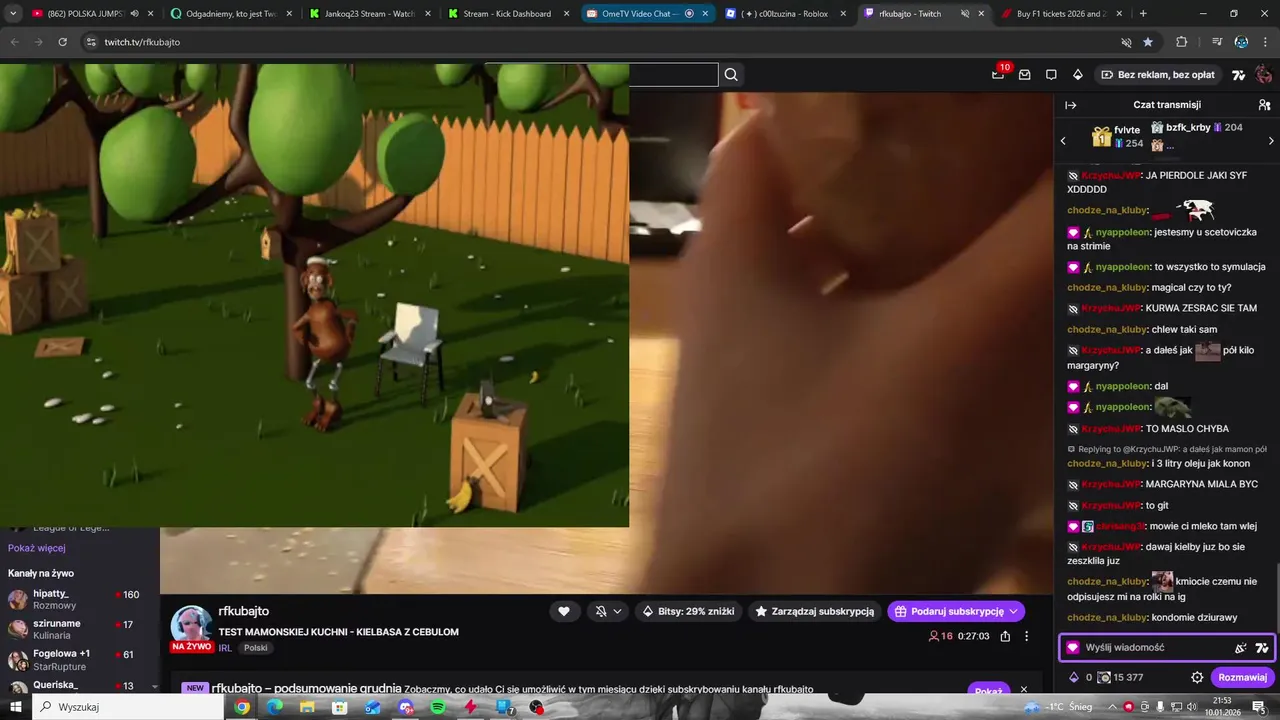Switch to c00lzuzina Roblox tab
Image resolution: width=1280 pixels, height=720 pixels.
tap(785, 14)
